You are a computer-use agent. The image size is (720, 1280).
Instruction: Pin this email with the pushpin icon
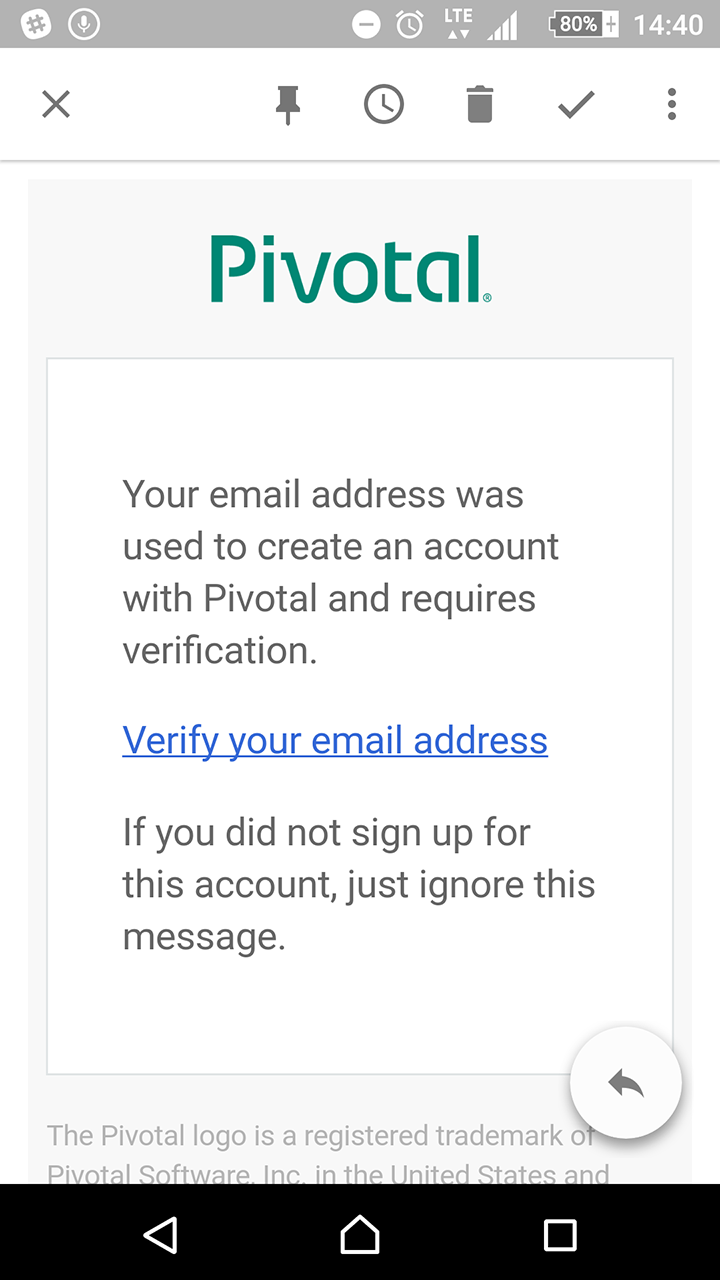click(x=288, y=105)
